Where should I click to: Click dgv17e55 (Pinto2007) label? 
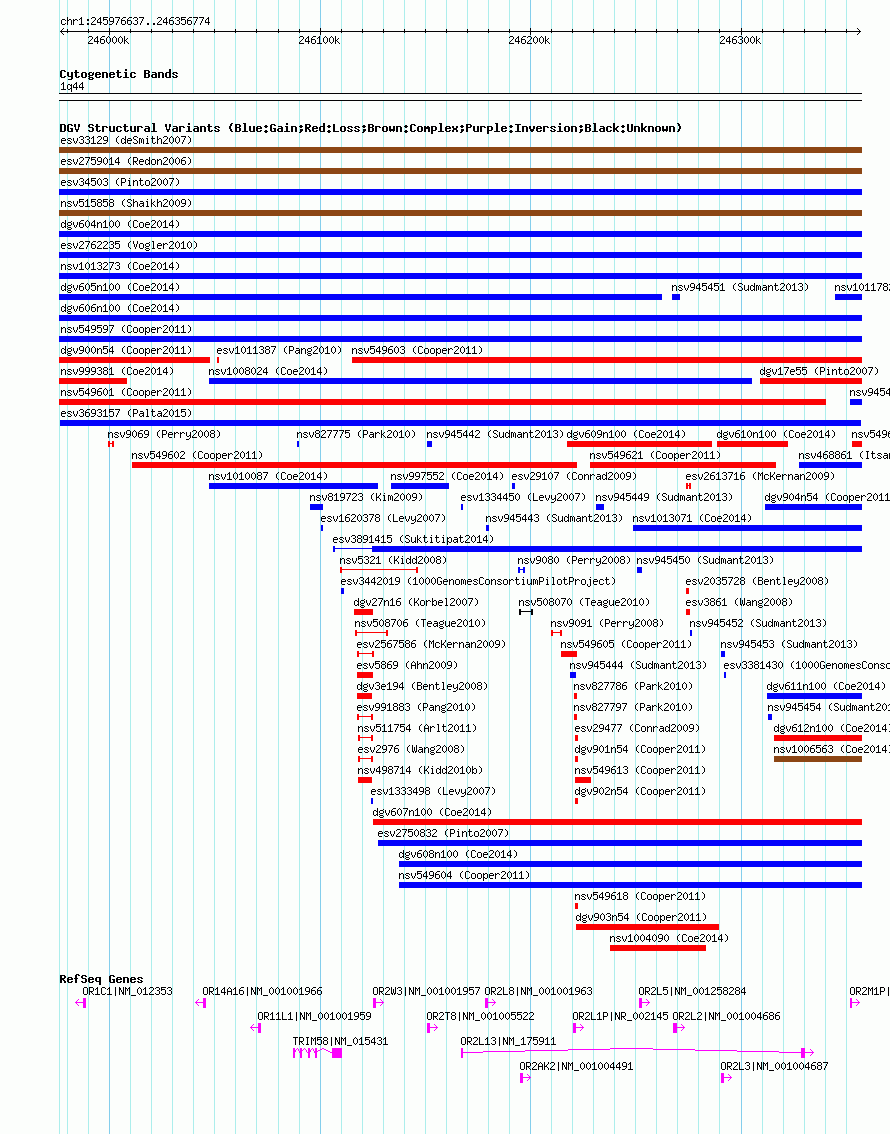click(x=819, y=371)
